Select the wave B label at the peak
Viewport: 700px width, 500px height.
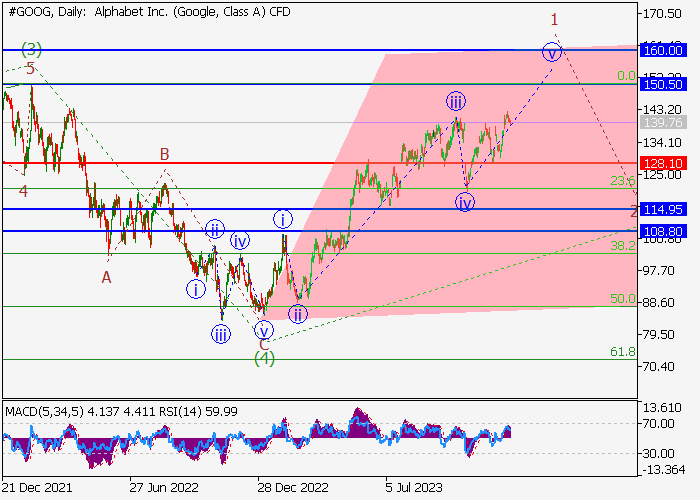pos(163,155)
